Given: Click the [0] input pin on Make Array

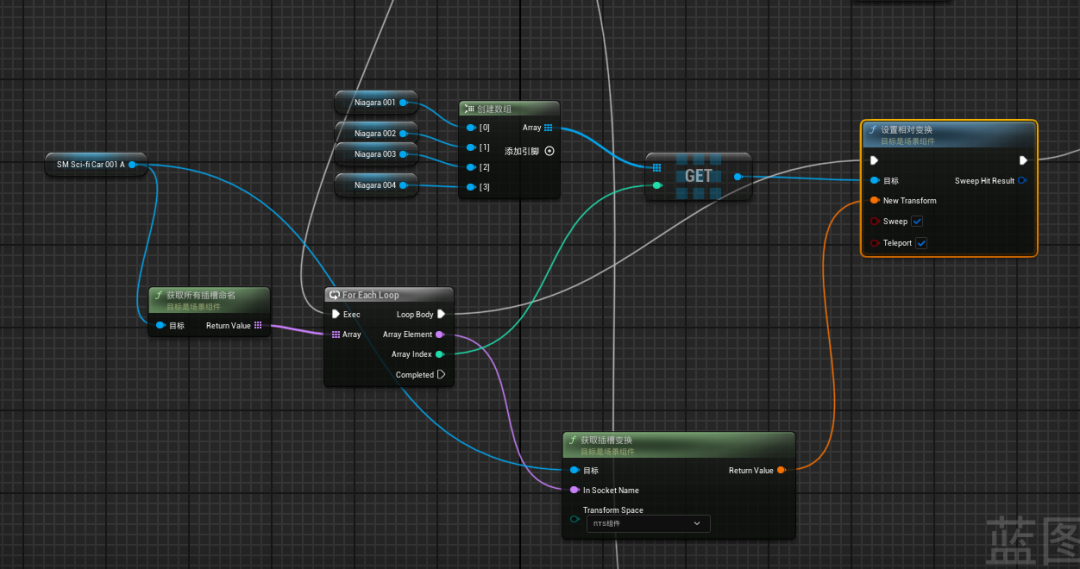Looking at the screenshot, I should pos(471,127).
